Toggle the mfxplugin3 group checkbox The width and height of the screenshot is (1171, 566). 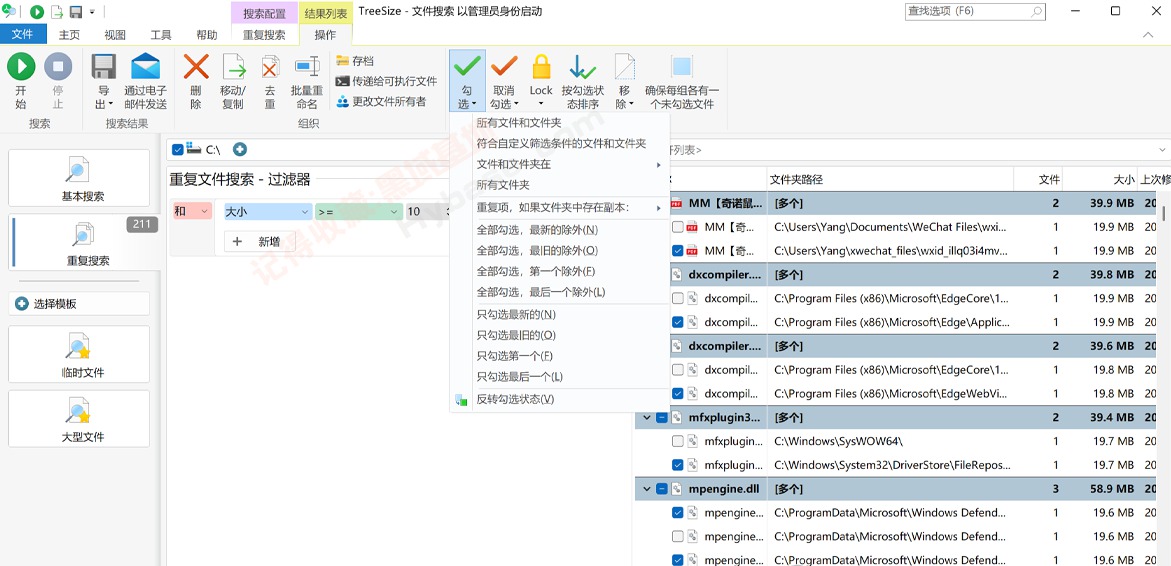(x=662, y=417)
